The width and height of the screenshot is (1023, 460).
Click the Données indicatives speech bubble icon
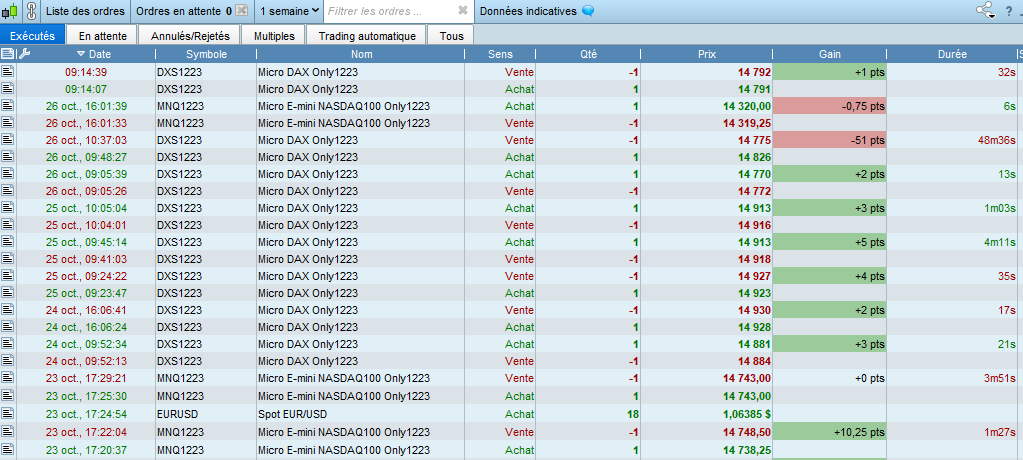(588, 10)
